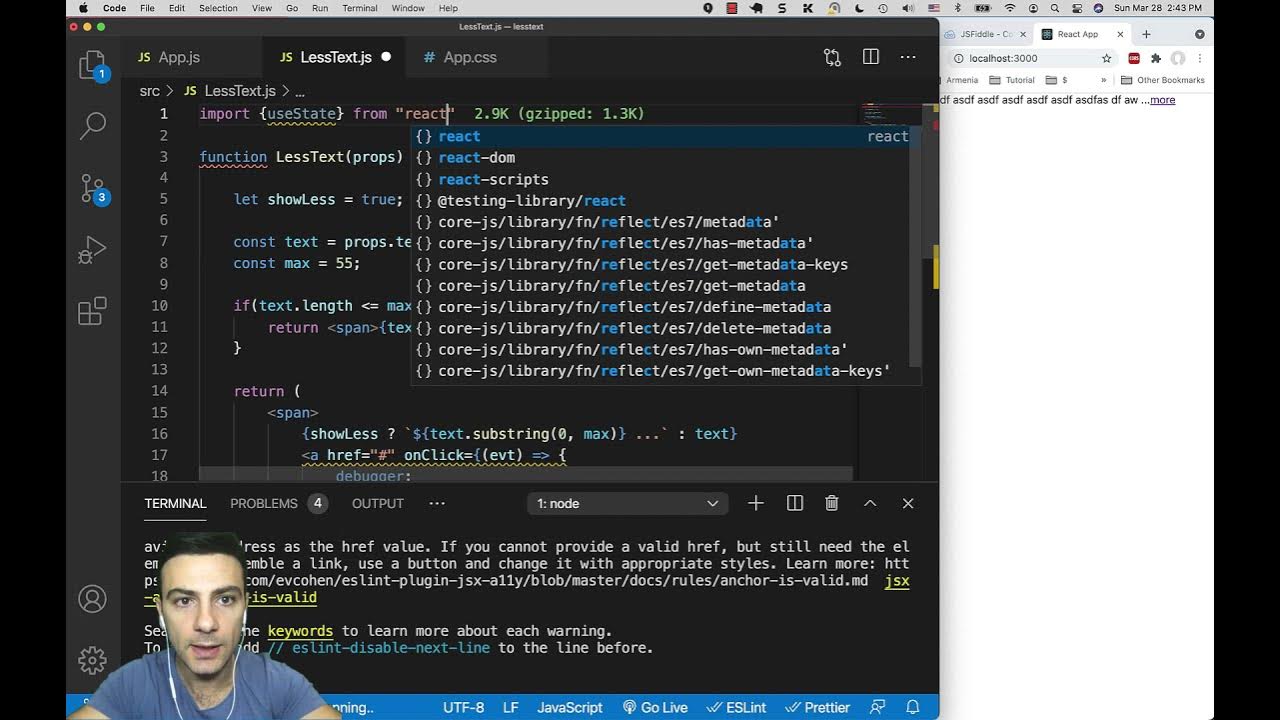1280x720 pixels.
Task: Click 'src' in the editor breadcrumb
Action: (x=150, y=91)
